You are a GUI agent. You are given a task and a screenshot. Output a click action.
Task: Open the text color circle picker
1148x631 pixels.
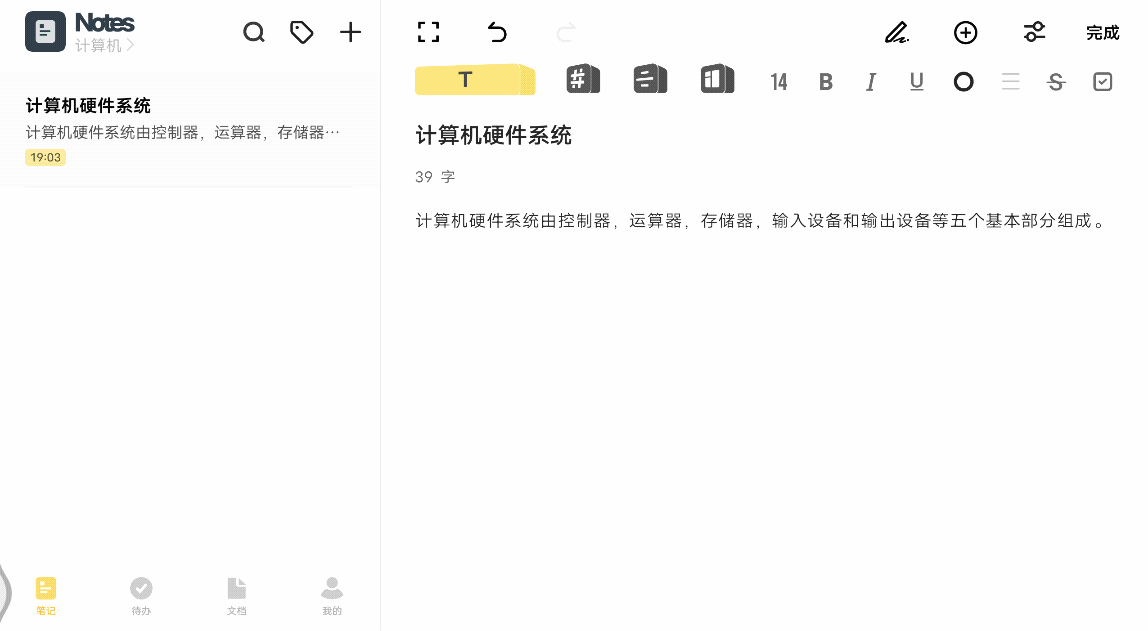[963, 82]
